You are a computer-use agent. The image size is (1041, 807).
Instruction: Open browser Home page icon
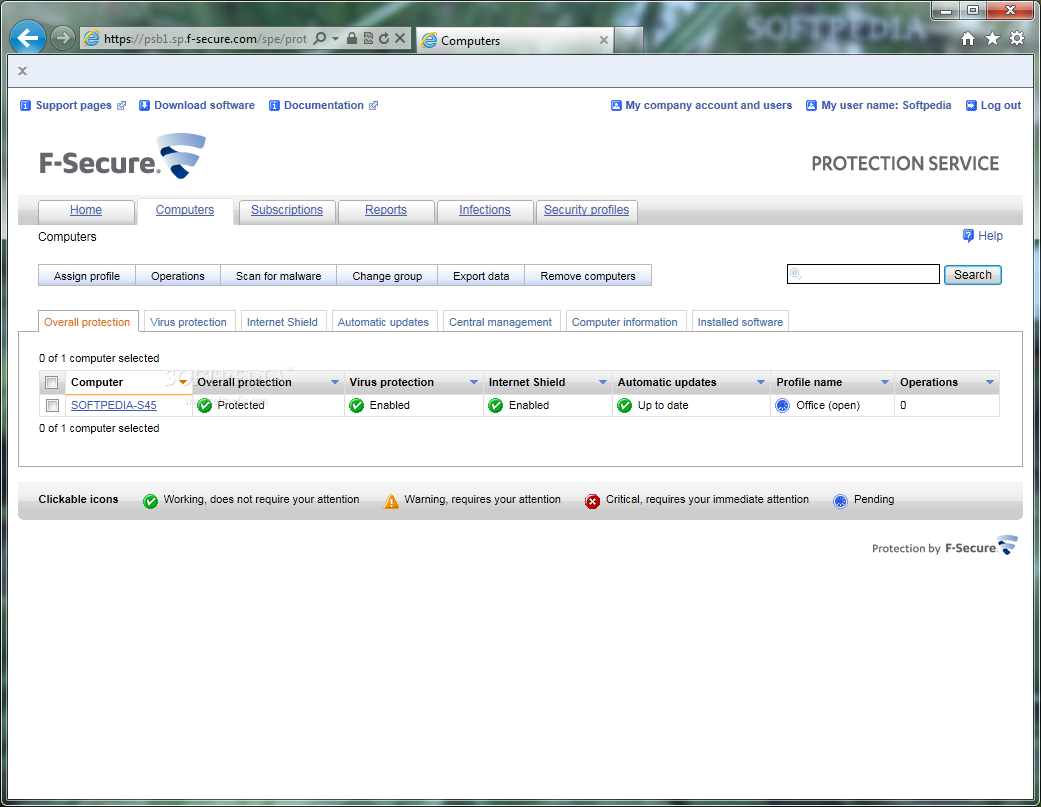pos(968,38)
